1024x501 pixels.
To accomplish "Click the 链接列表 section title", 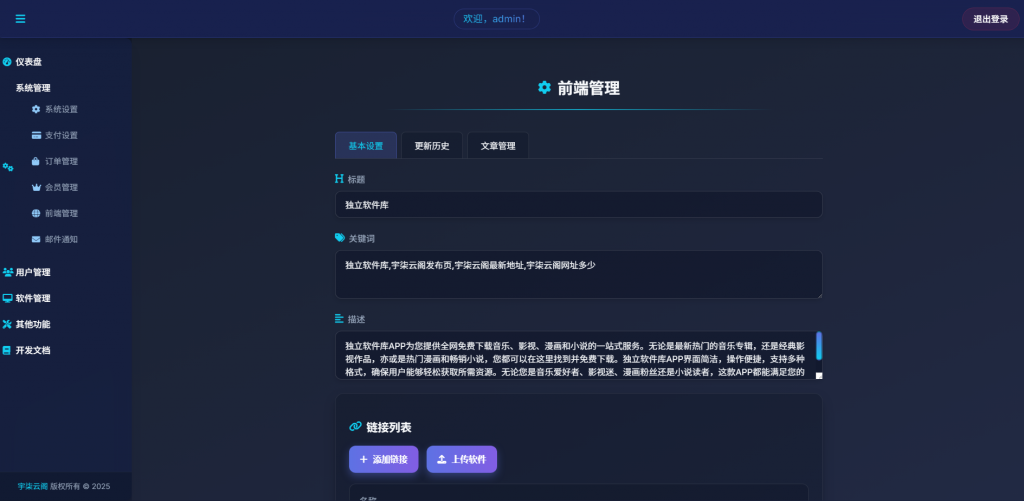I will pos(389,427).
